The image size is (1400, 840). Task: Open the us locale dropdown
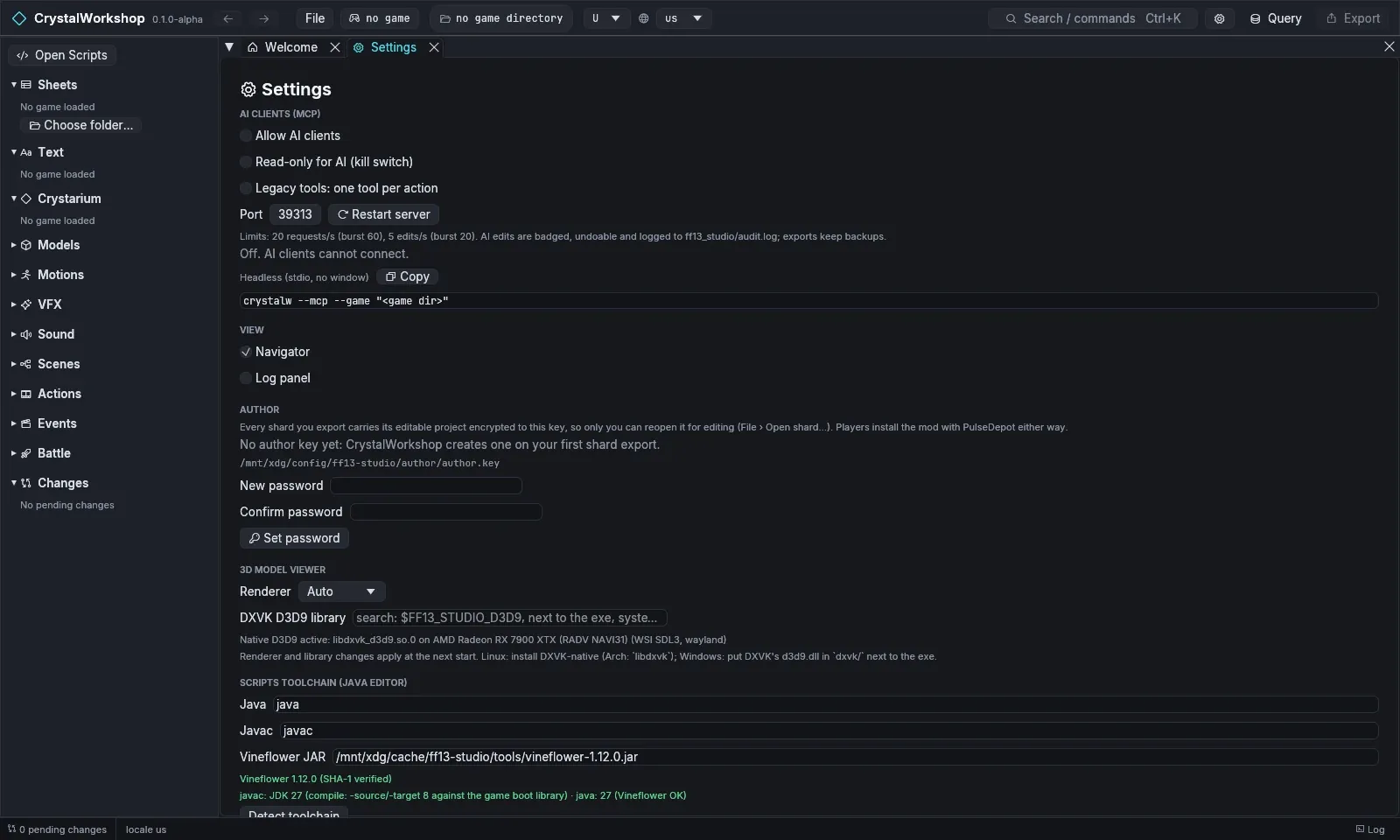click(x=683, y=18)
